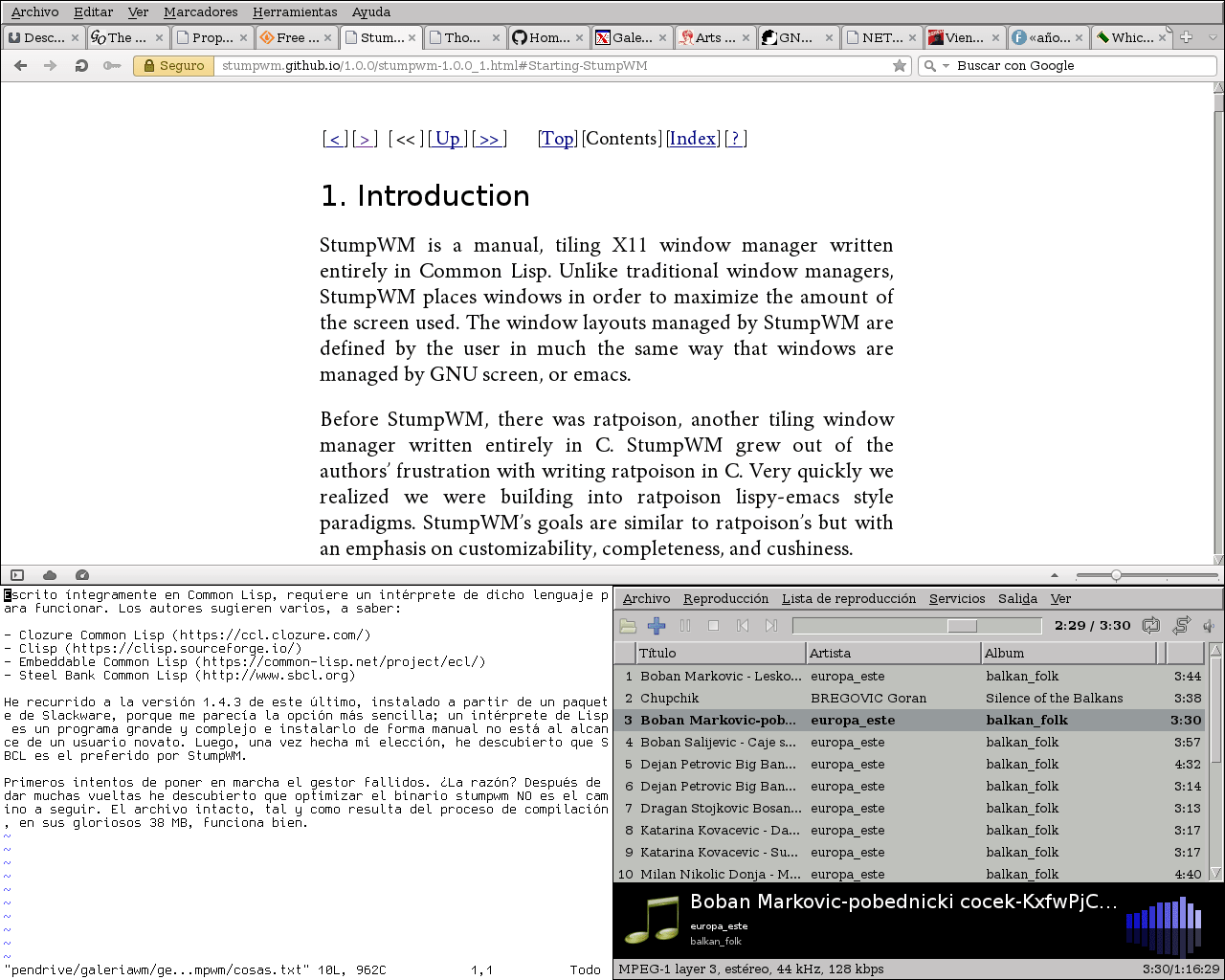This screenshot has height=980, width=1225.
Task: Reload the current web page
Action: (x=81, y=65)
